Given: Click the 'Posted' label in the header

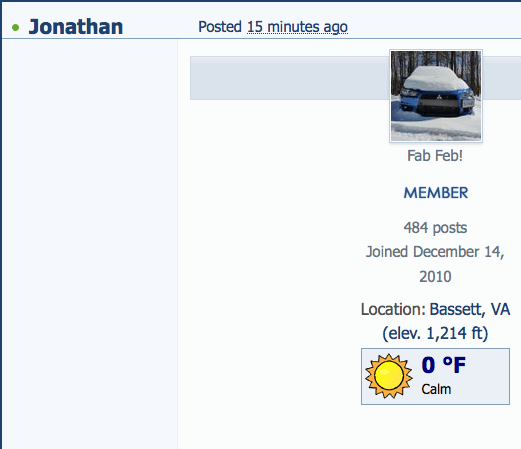Looking at the screenshot, I should (220, 27).
